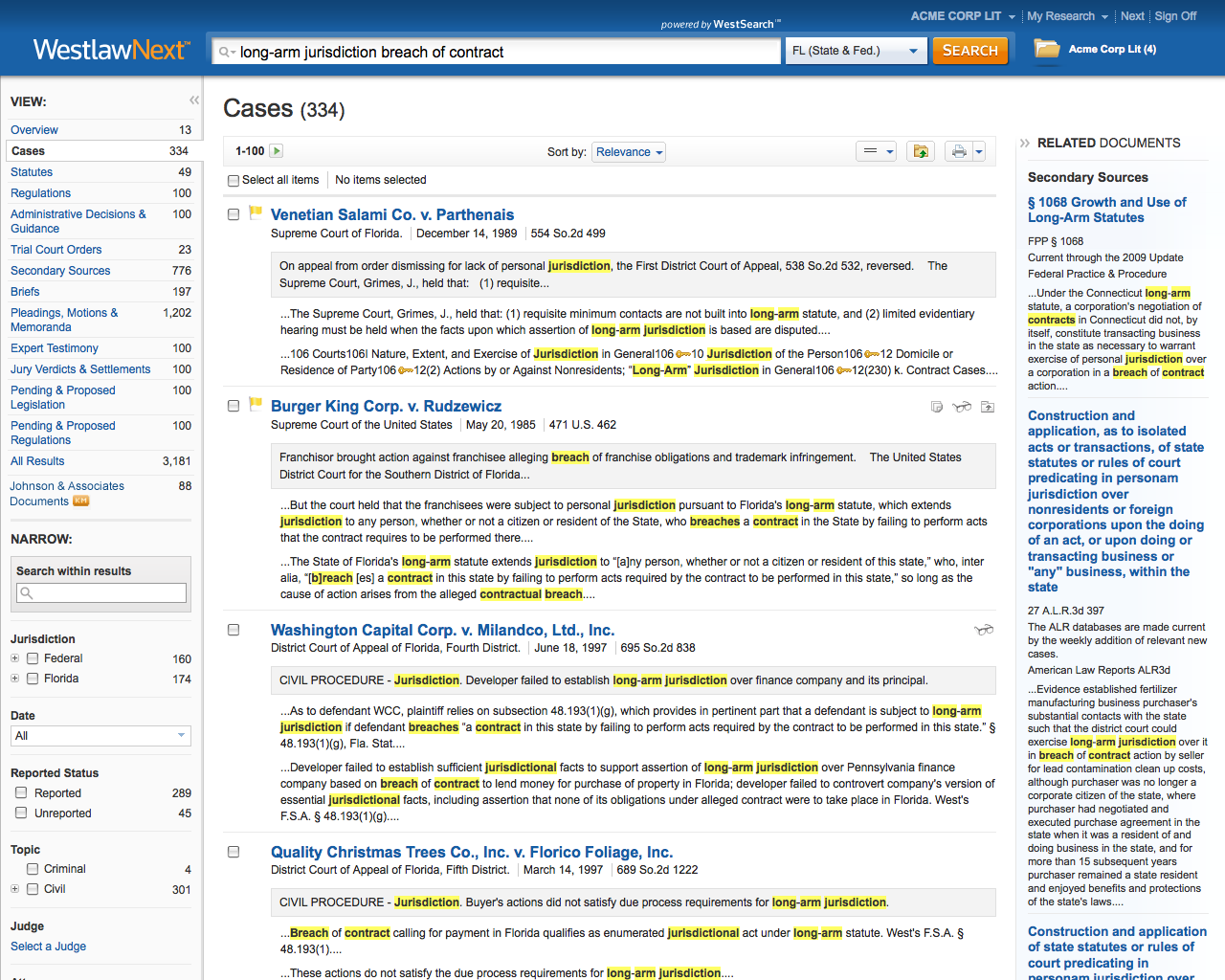Image resolution: width=1225 pixels, height=980 pixels.
Task: Open the Sort by Relevance dropdown
Action: (629, 152)
